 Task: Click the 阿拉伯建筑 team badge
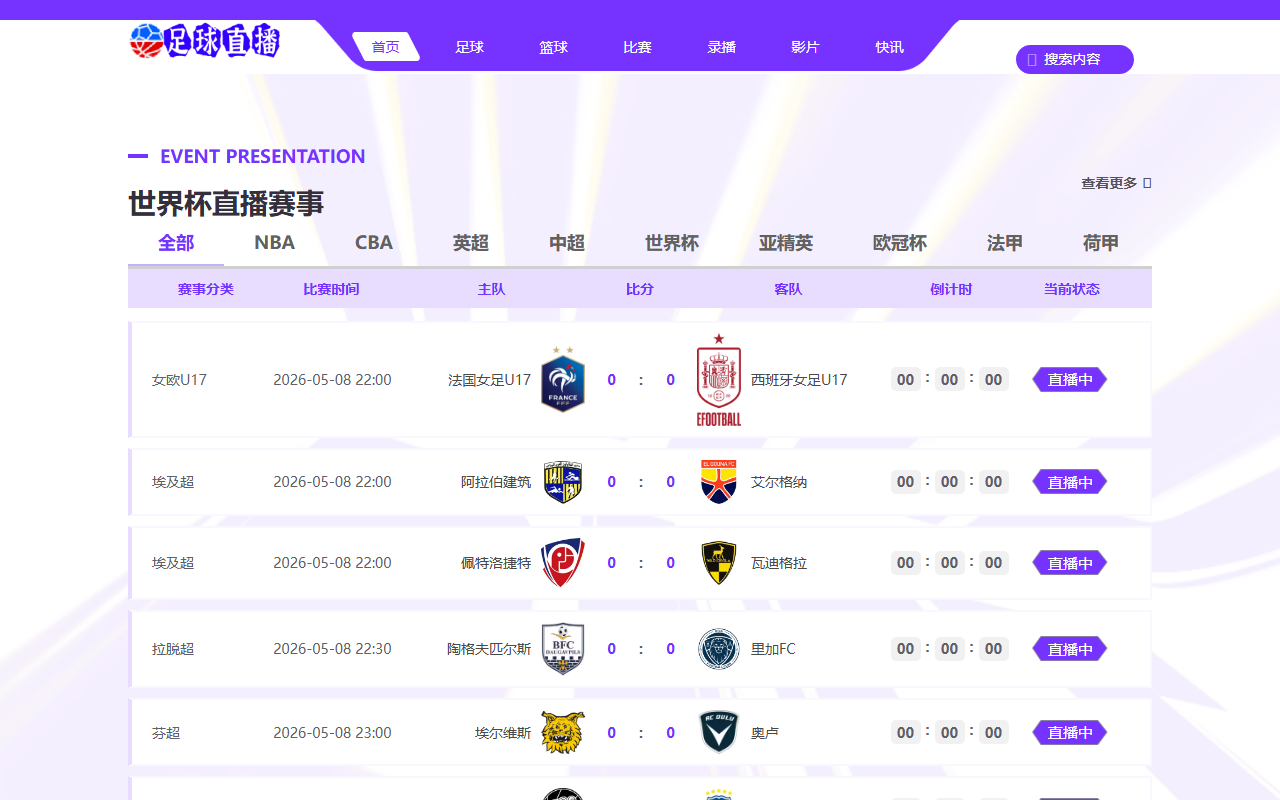click(563, 482)
